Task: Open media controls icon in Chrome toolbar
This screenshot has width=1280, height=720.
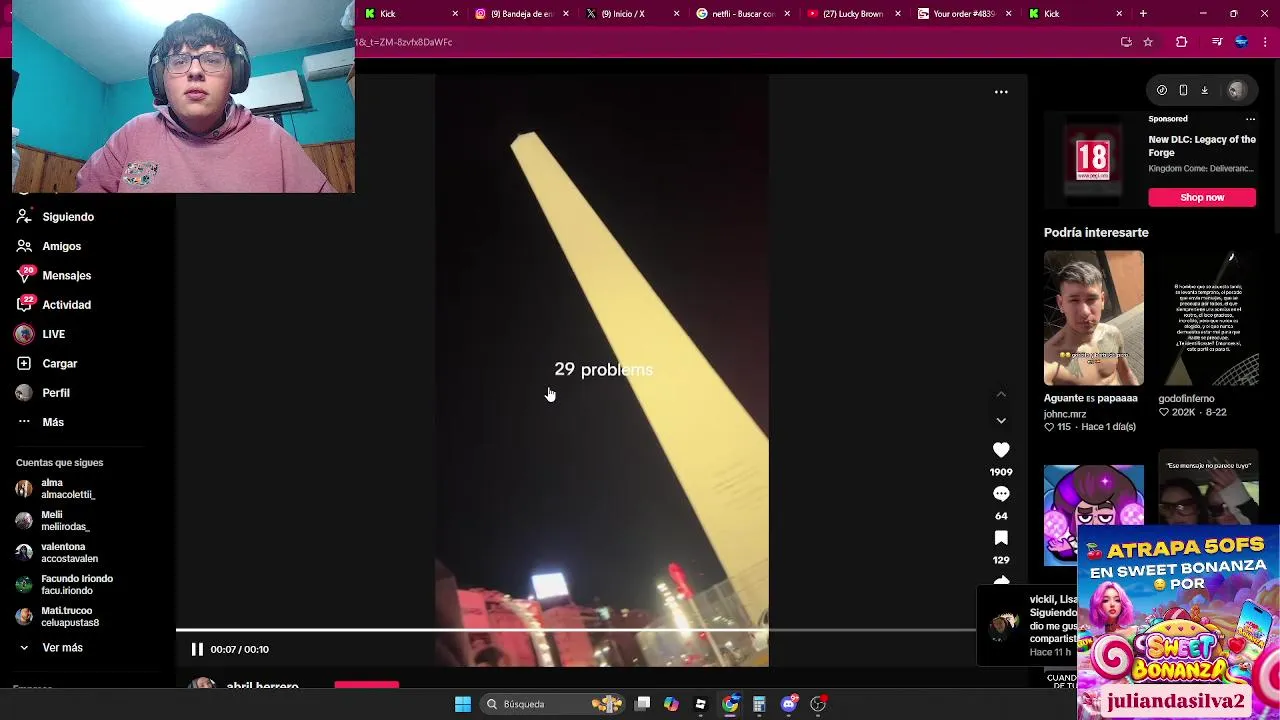Action: pyautogui.click(x=1216, y=42)
